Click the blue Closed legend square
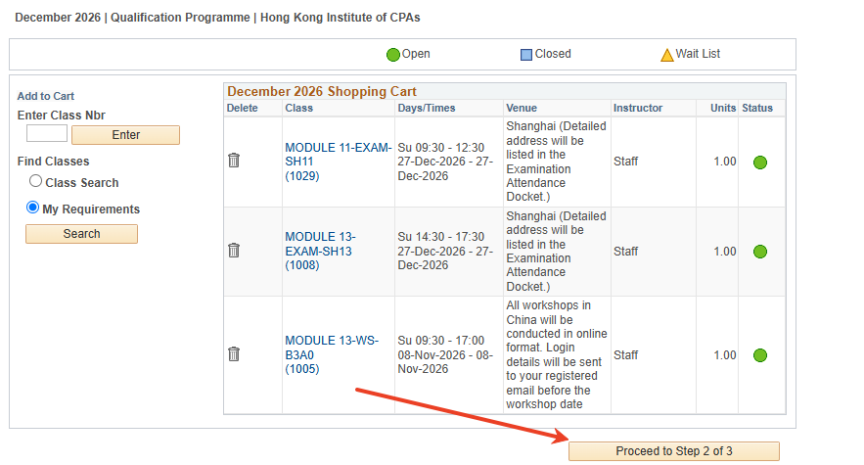 pyautogui.click(x=526, y=55)
